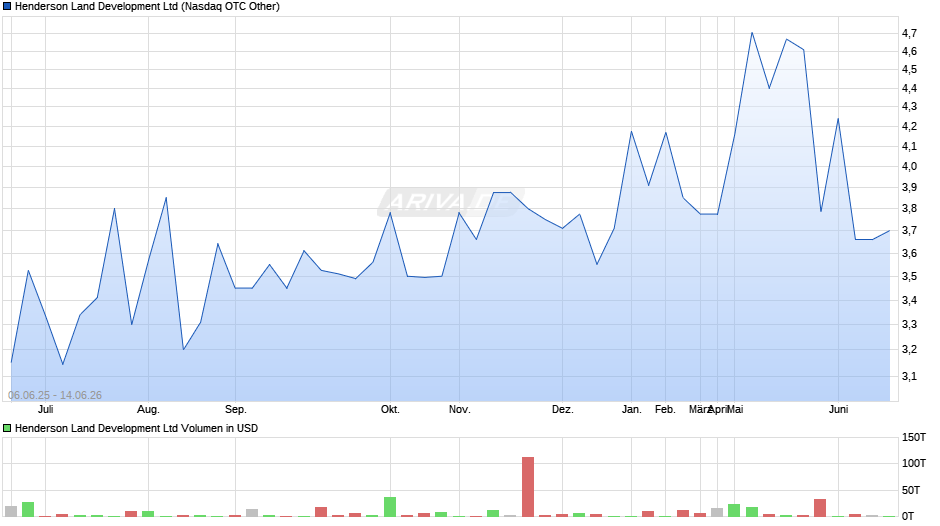The width and height of the screenshot is (940, 526).
Task: Click the 4,6 price axis label
Action: [909, 52]
